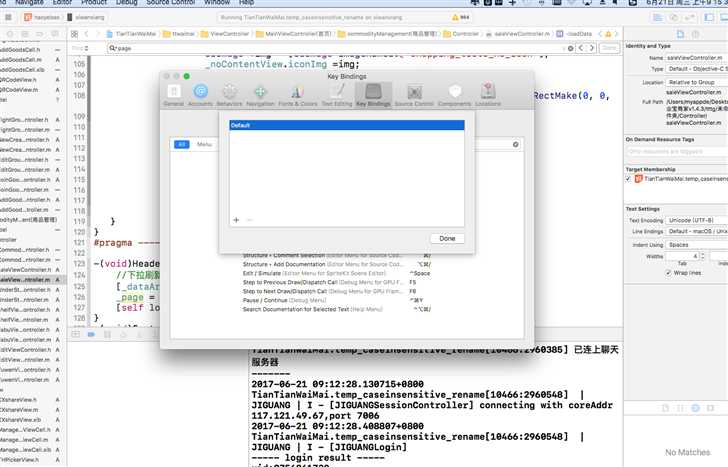Select the Pause / Continue key binding row
Image resolution: width=728 pixels, height=467 pixels.
337,300
